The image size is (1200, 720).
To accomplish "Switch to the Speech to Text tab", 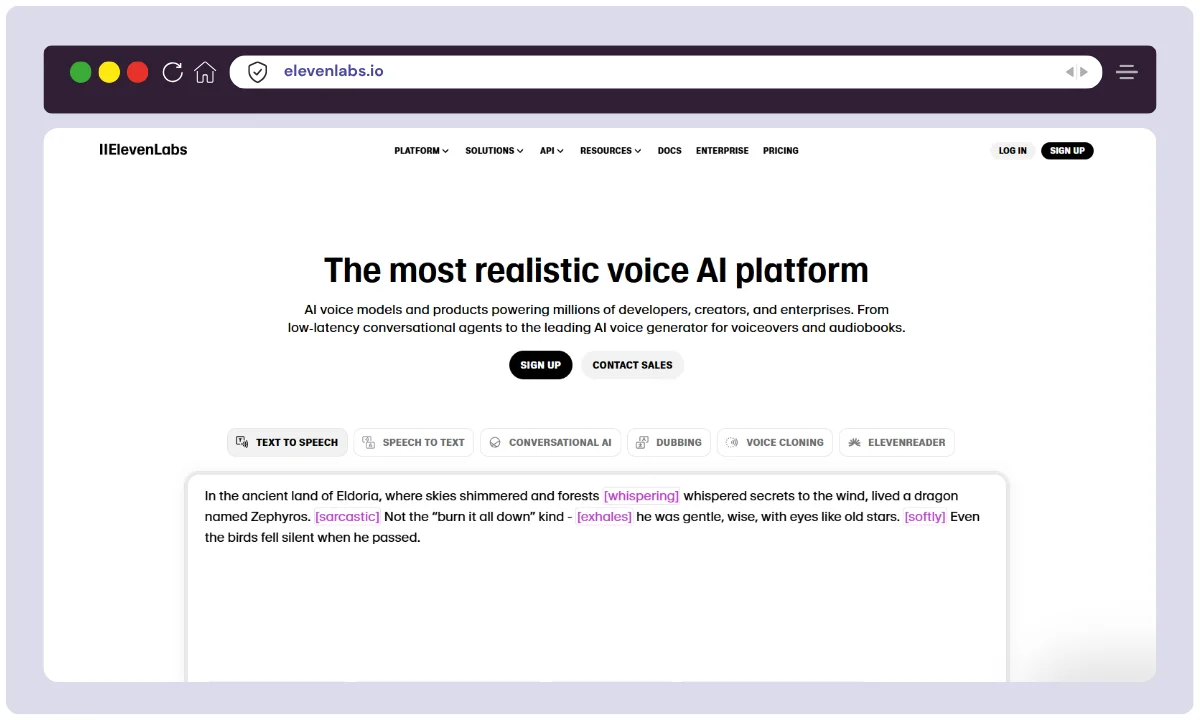I will (413, 442).
